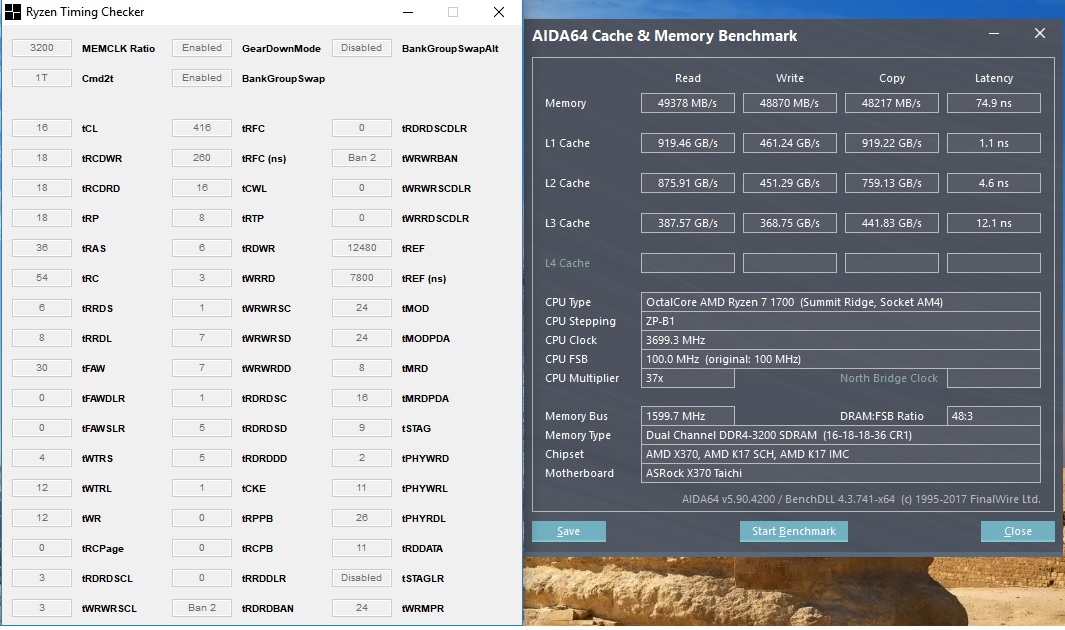The height and width of the screenshot is (630, 1065).
Task: Click the tCL timing value box
Action: tap(42, 128)
